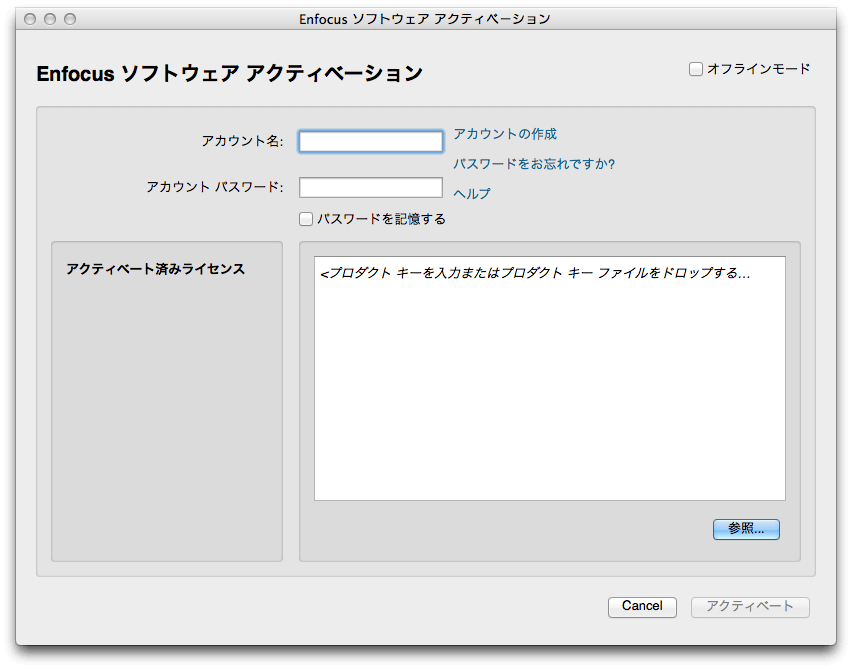The height and width of the screenshot is (669, 852).
Task: Open the ヘルプ link
Action: tap(472, 193)
